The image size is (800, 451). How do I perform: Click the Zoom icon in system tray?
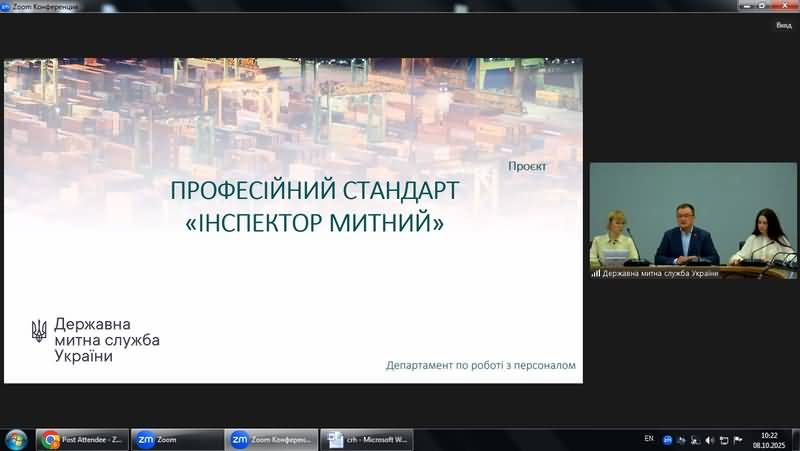667,439
